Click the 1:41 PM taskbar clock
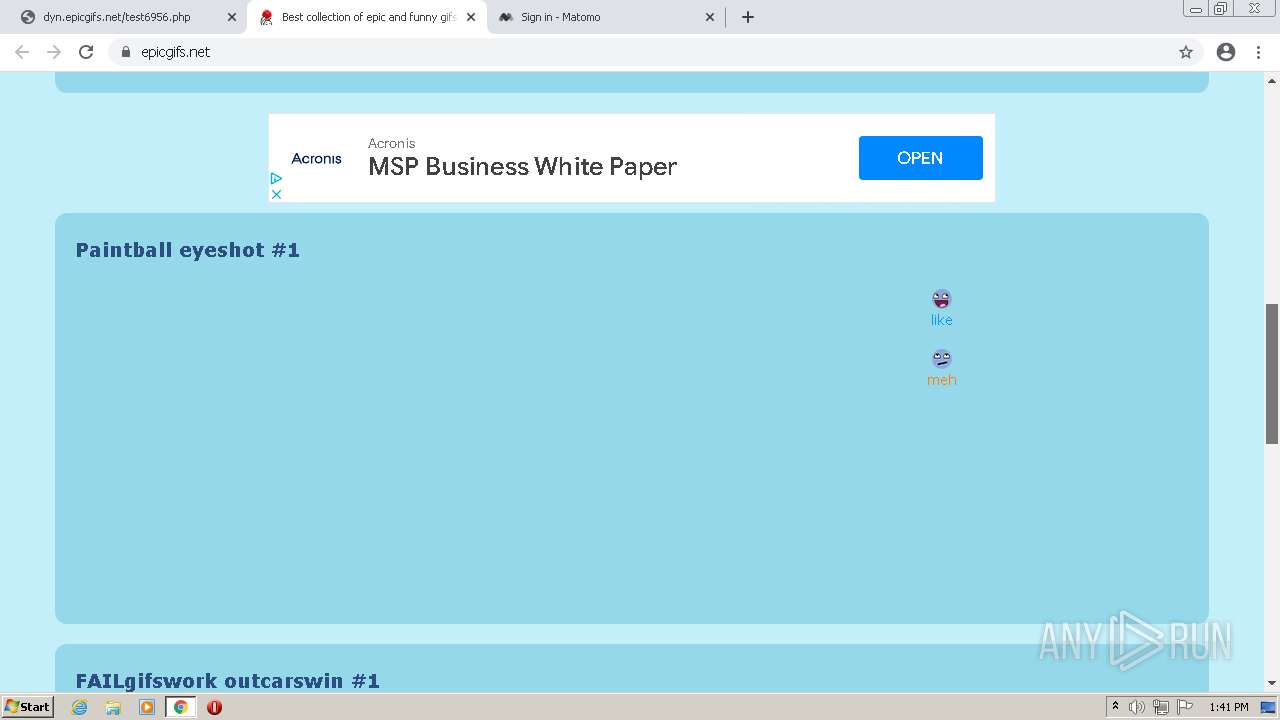Screen dimensions: 1280x720 click(x=1229, y=707)
